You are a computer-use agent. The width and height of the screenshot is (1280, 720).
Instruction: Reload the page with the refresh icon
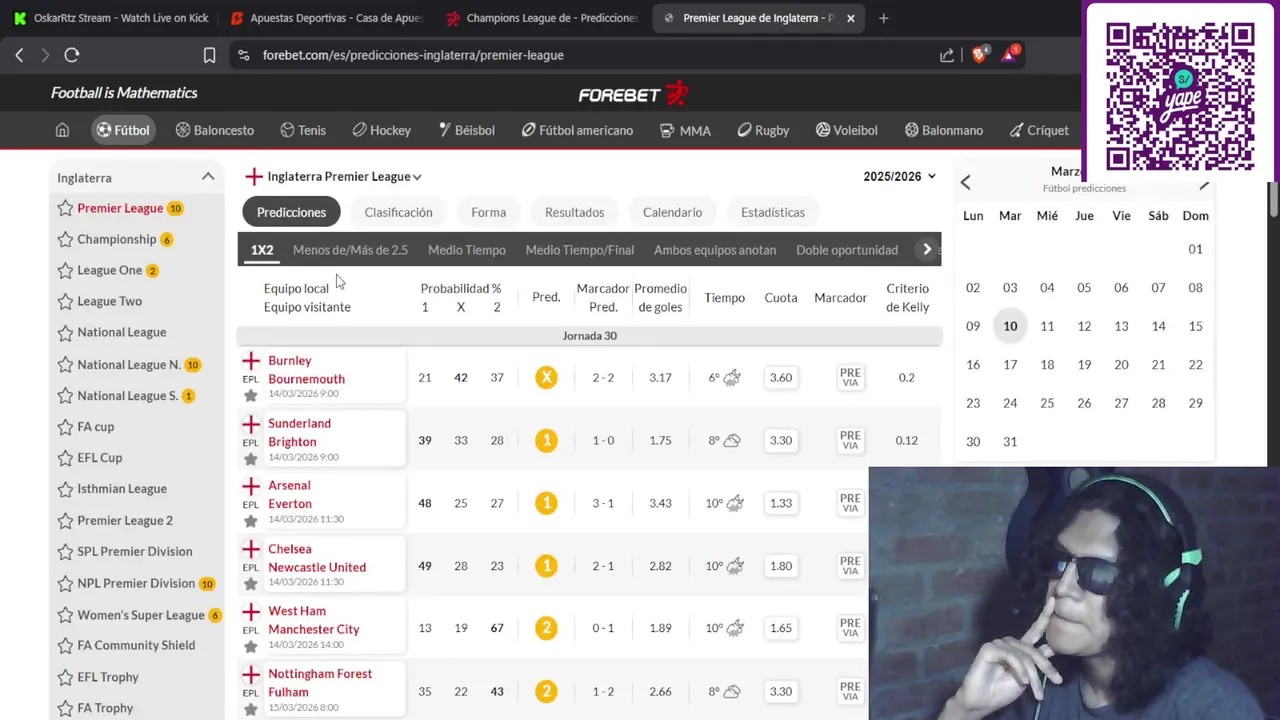click(x=72, y=55)
